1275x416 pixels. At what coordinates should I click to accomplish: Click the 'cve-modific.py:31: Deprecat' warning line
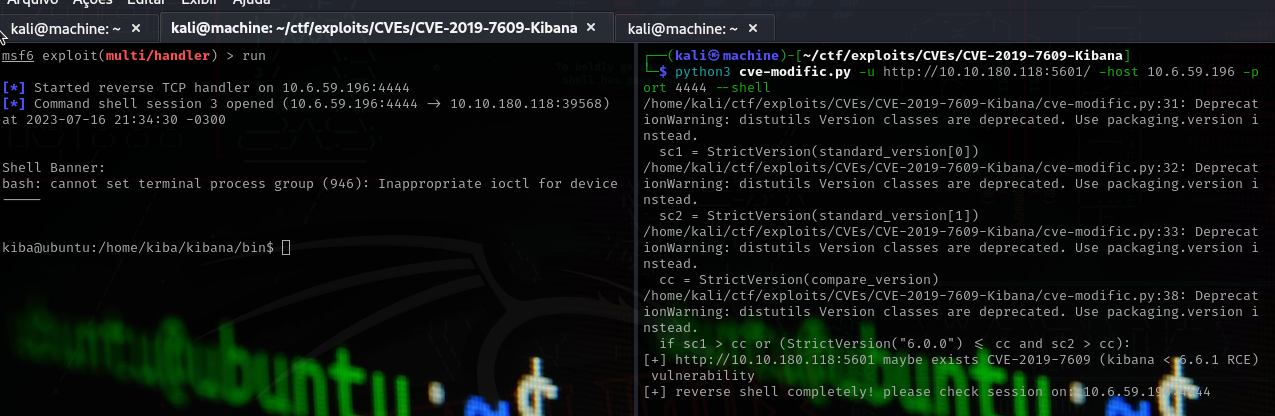click(951, 103)
